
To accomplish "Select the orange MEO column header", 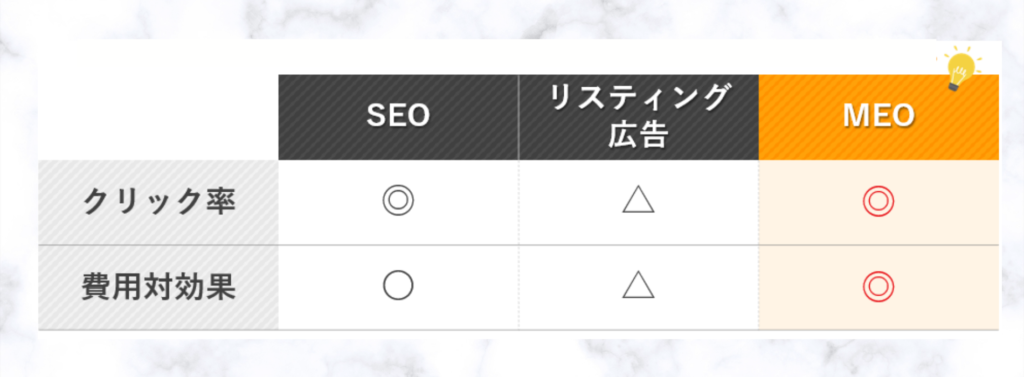I will (879, 117).
